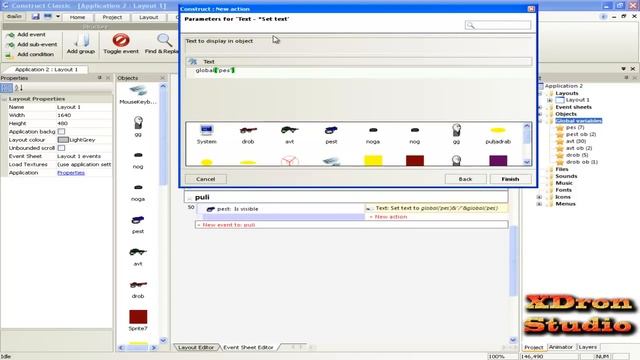Screen dimensions: 640x360
Task: Open the Layout ribbon tab
Action: point(149,17)
